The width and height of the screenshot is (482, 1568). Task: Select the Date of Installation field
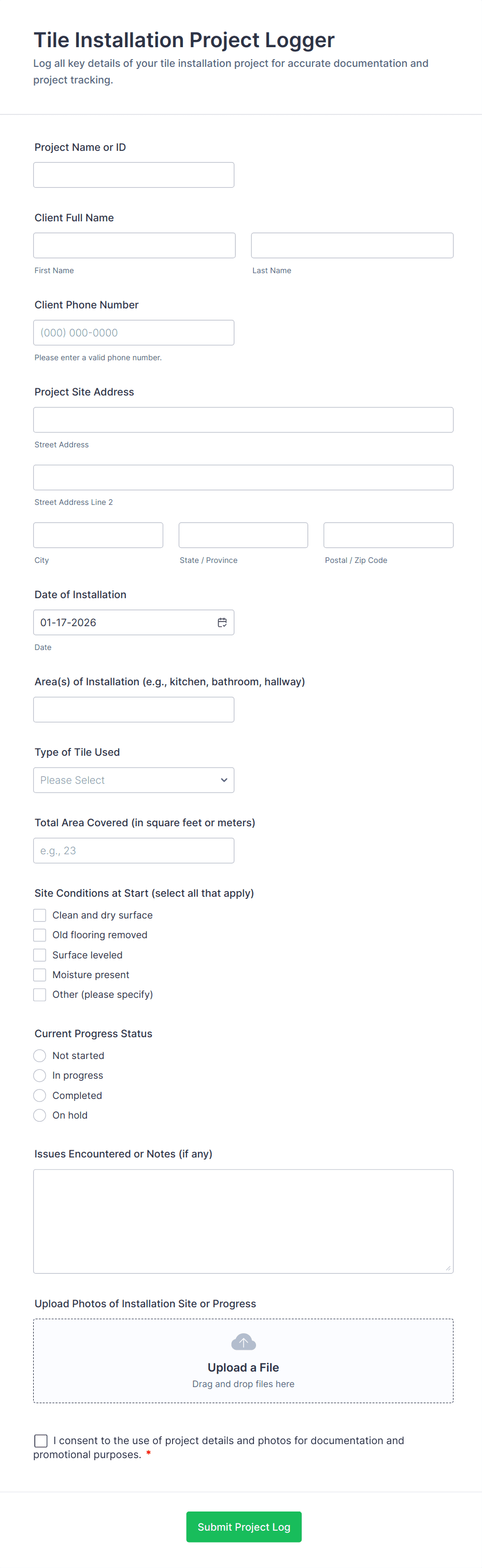coord(125,622)
